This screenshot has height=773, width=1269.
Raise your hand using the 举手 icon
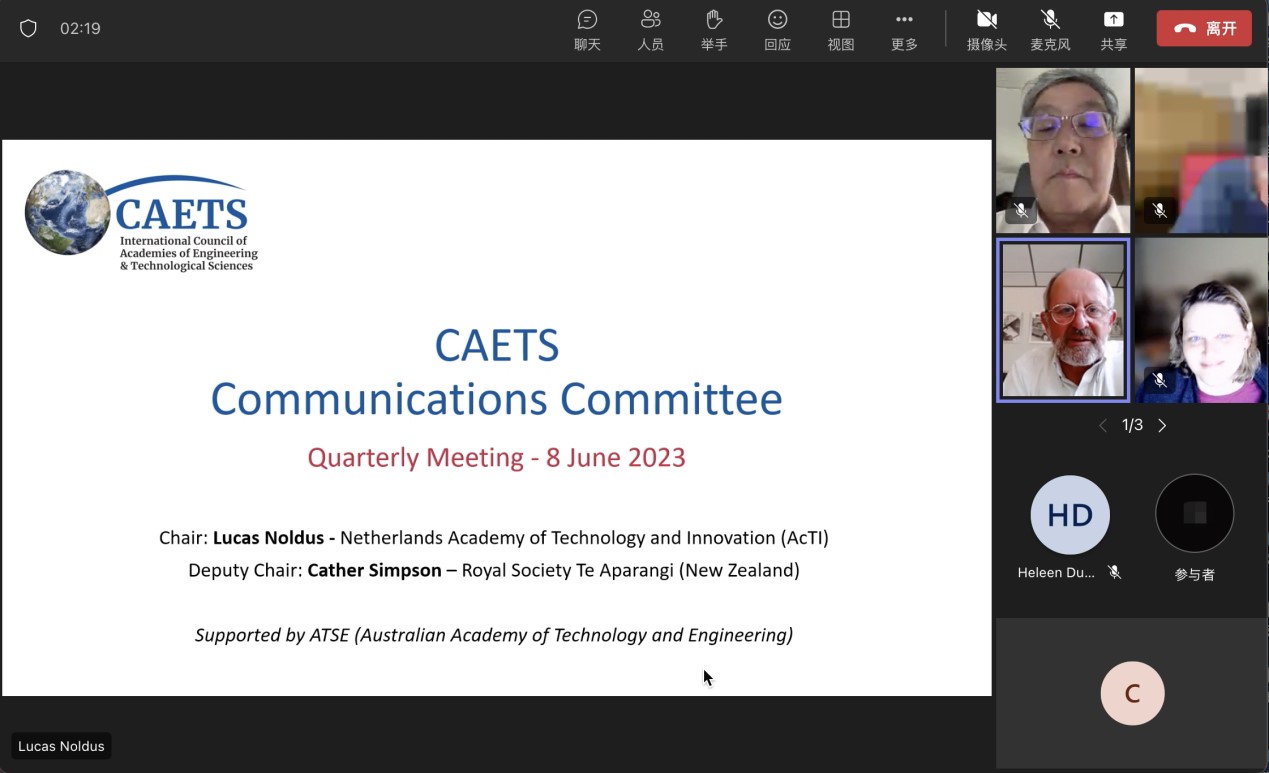tap(714, 28)
